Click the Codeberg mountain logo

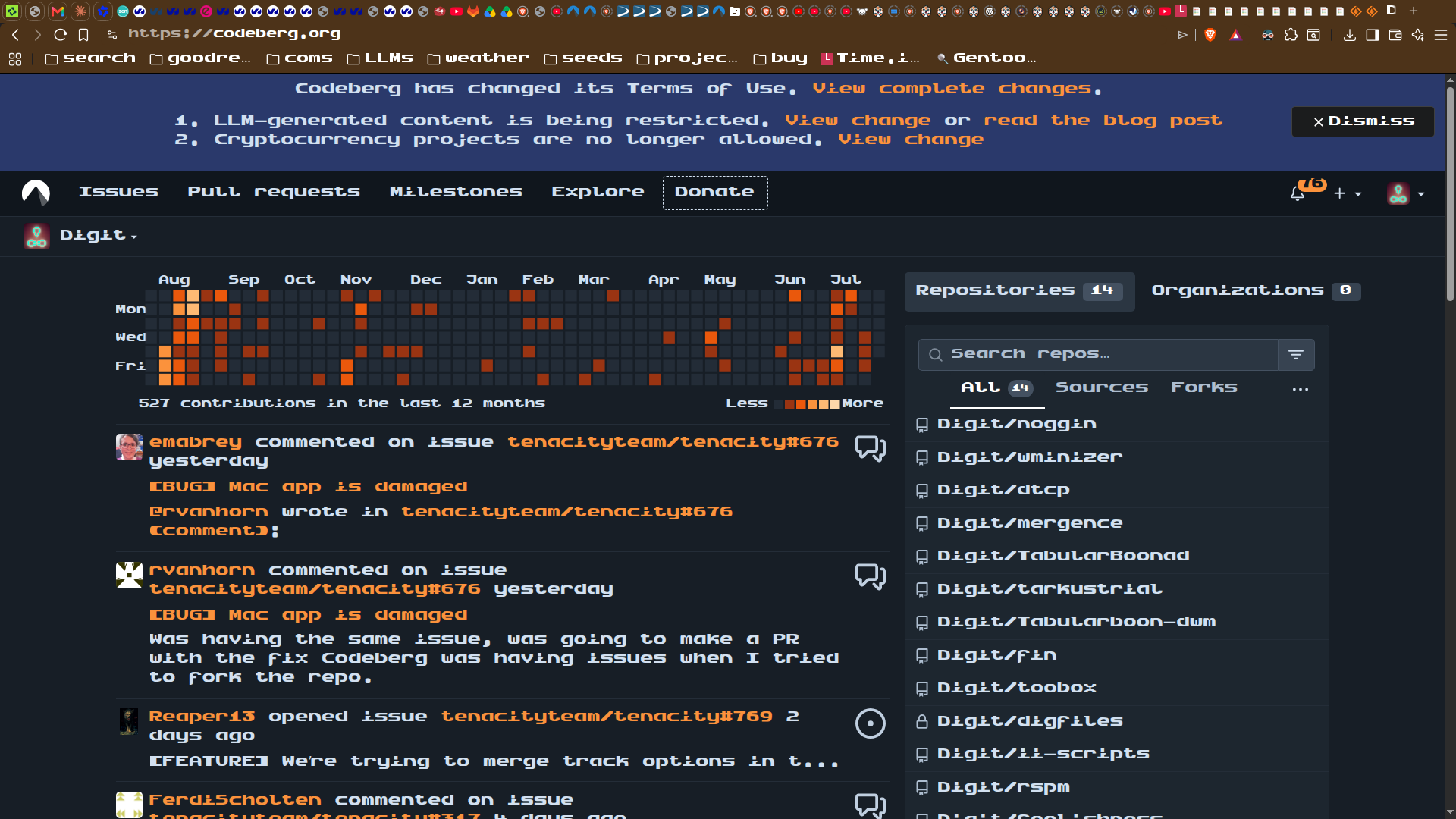point(36,193)
